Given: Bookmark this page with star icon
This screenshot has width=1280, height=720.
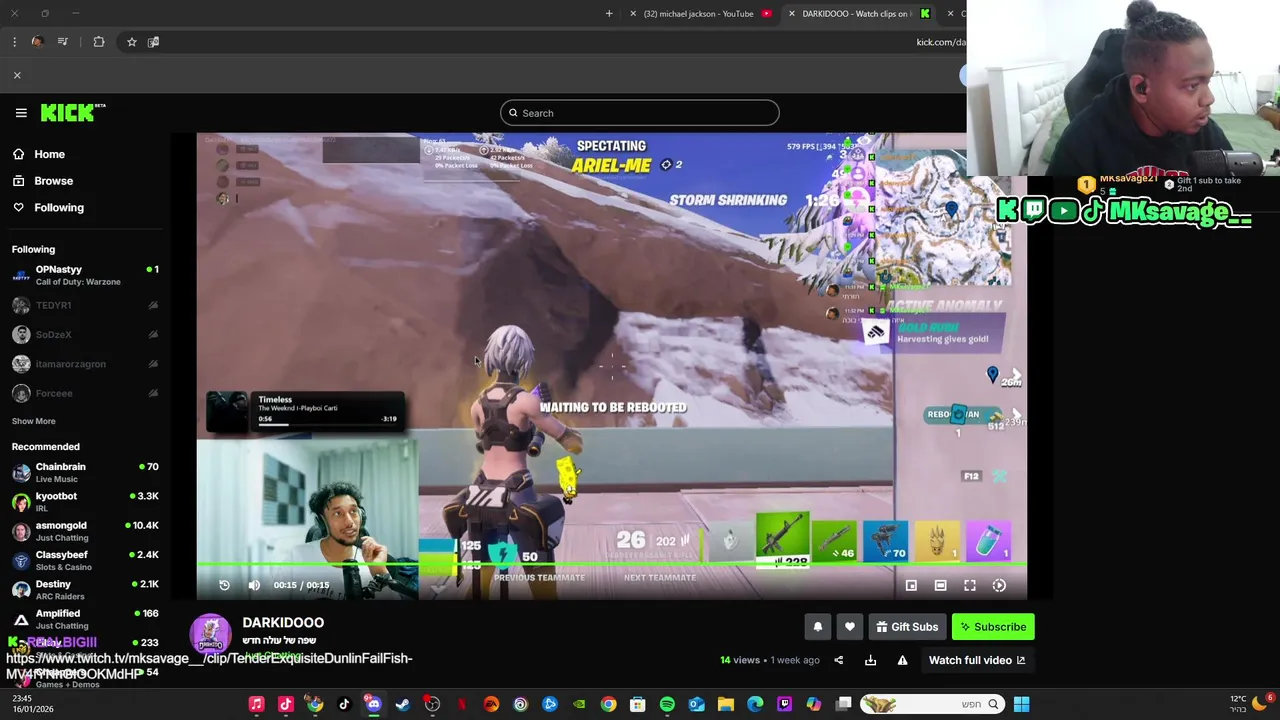Looking at the screenshot, I should click(x=131, y=42).
